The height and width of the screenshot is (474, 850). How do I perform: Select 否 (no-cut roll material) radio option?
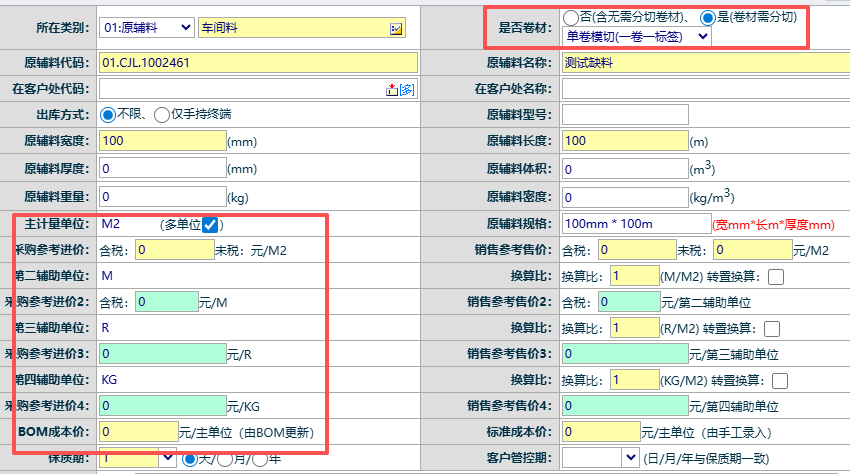pyautogui.click(x=570, y=17)
